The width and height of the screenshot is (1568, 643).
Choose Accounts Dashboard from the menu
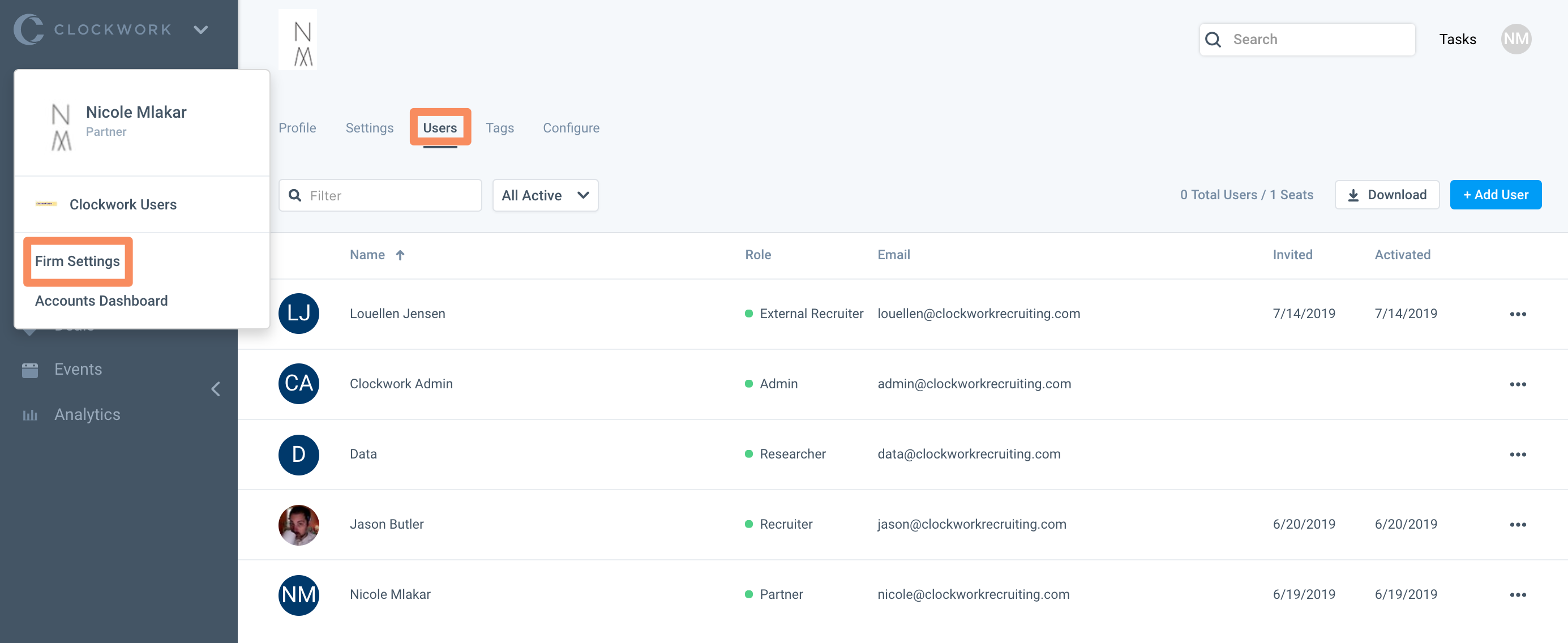pos(101,301)
